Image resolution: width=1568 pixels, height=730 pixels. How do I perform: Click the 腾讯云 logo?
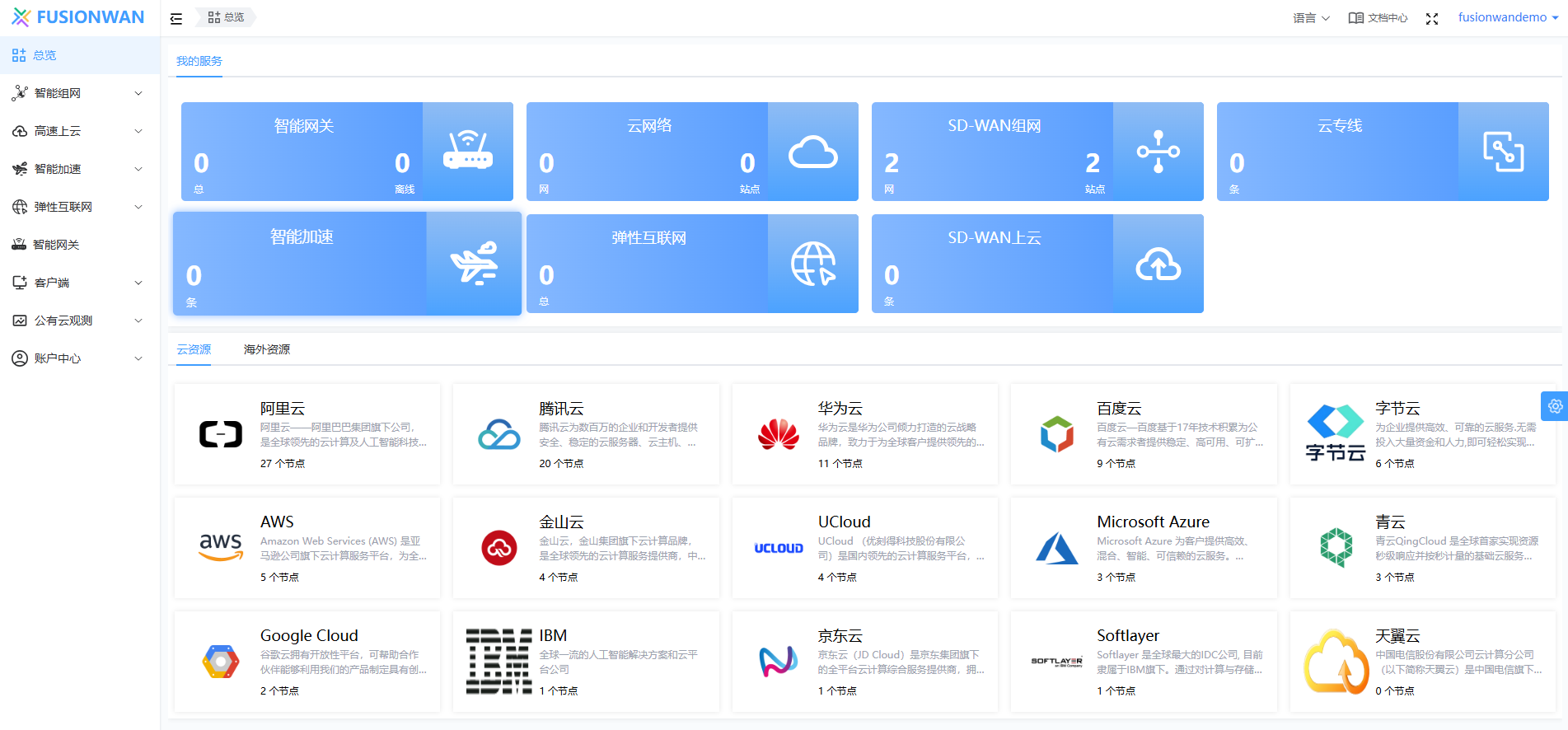point(499,434)
